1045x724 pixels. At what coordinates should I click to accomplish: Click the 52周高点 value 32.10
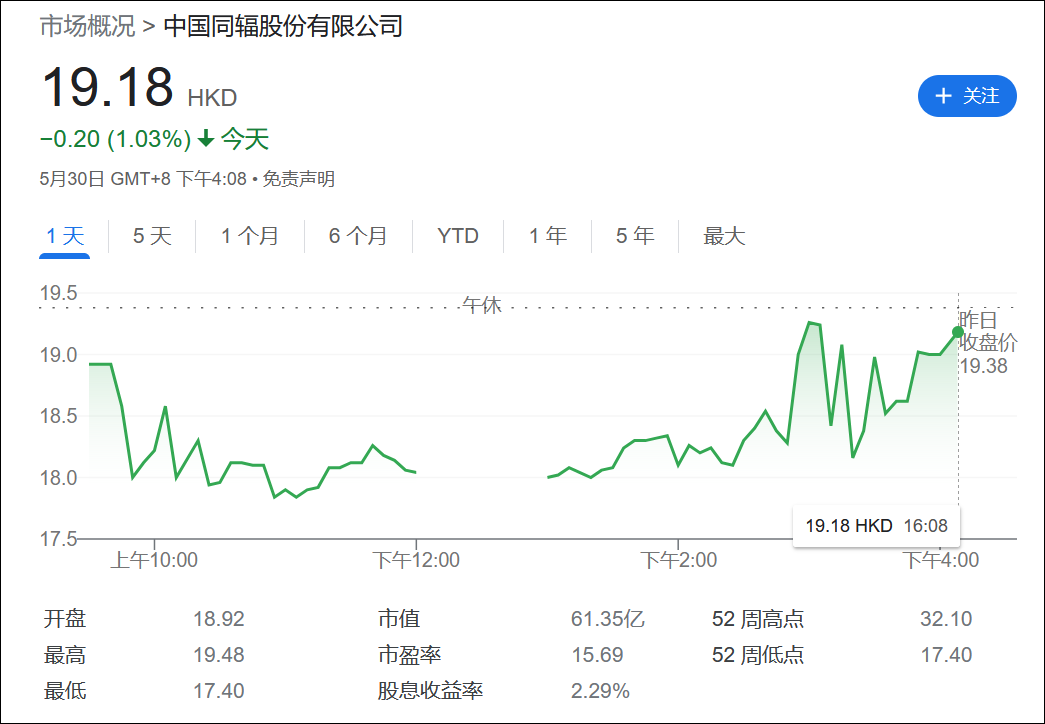pos(945,619)
